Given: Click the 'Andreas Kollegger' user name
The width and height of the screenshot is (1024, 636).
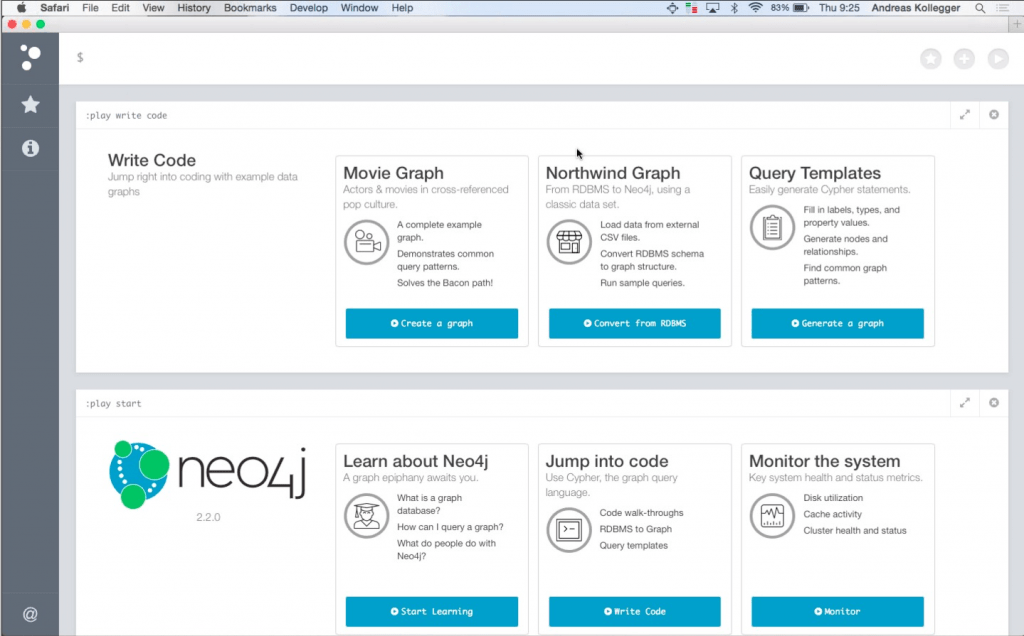Looking at the screenshot, I should (916, 8).
